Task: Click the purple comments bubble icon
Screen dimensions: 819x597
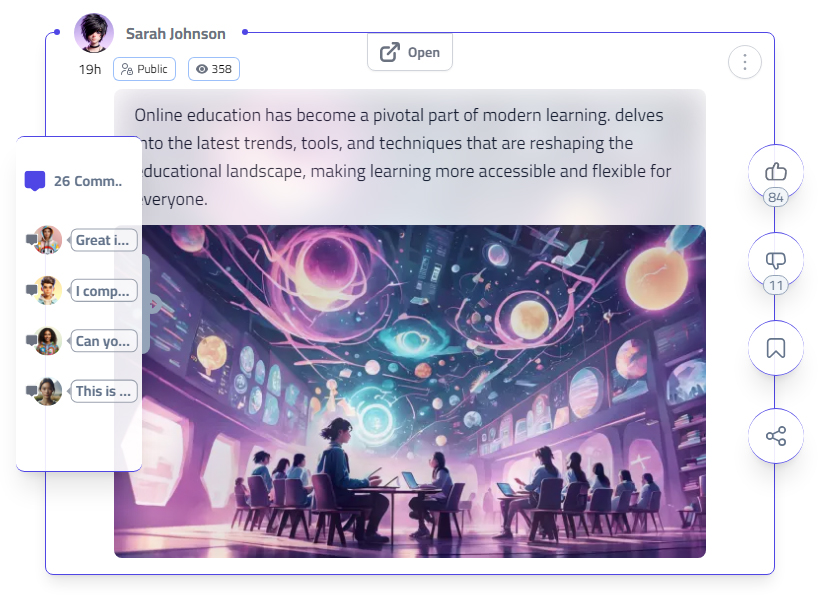Action: 35,181
